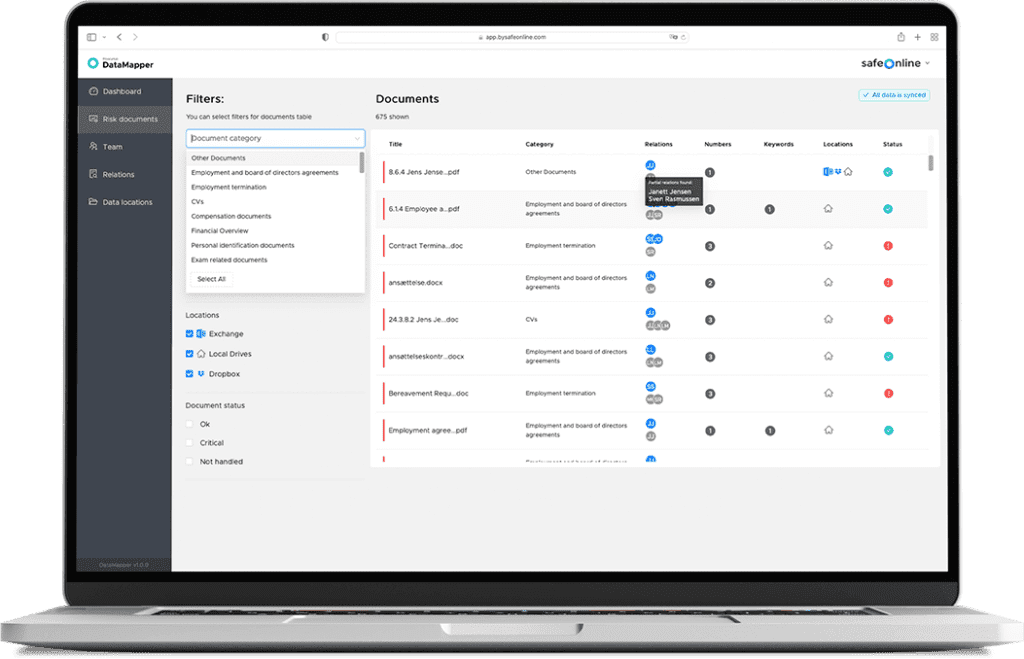Switch to the Risk documents section
Screen dimensions: 1024x659
click(x=130, y=118)
